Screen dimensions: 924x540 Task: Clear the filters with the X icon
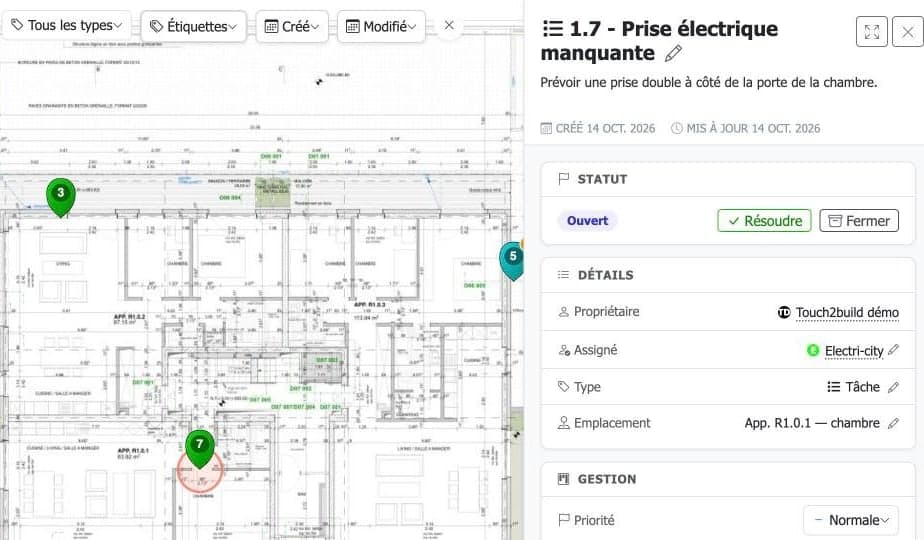point(449,25)
